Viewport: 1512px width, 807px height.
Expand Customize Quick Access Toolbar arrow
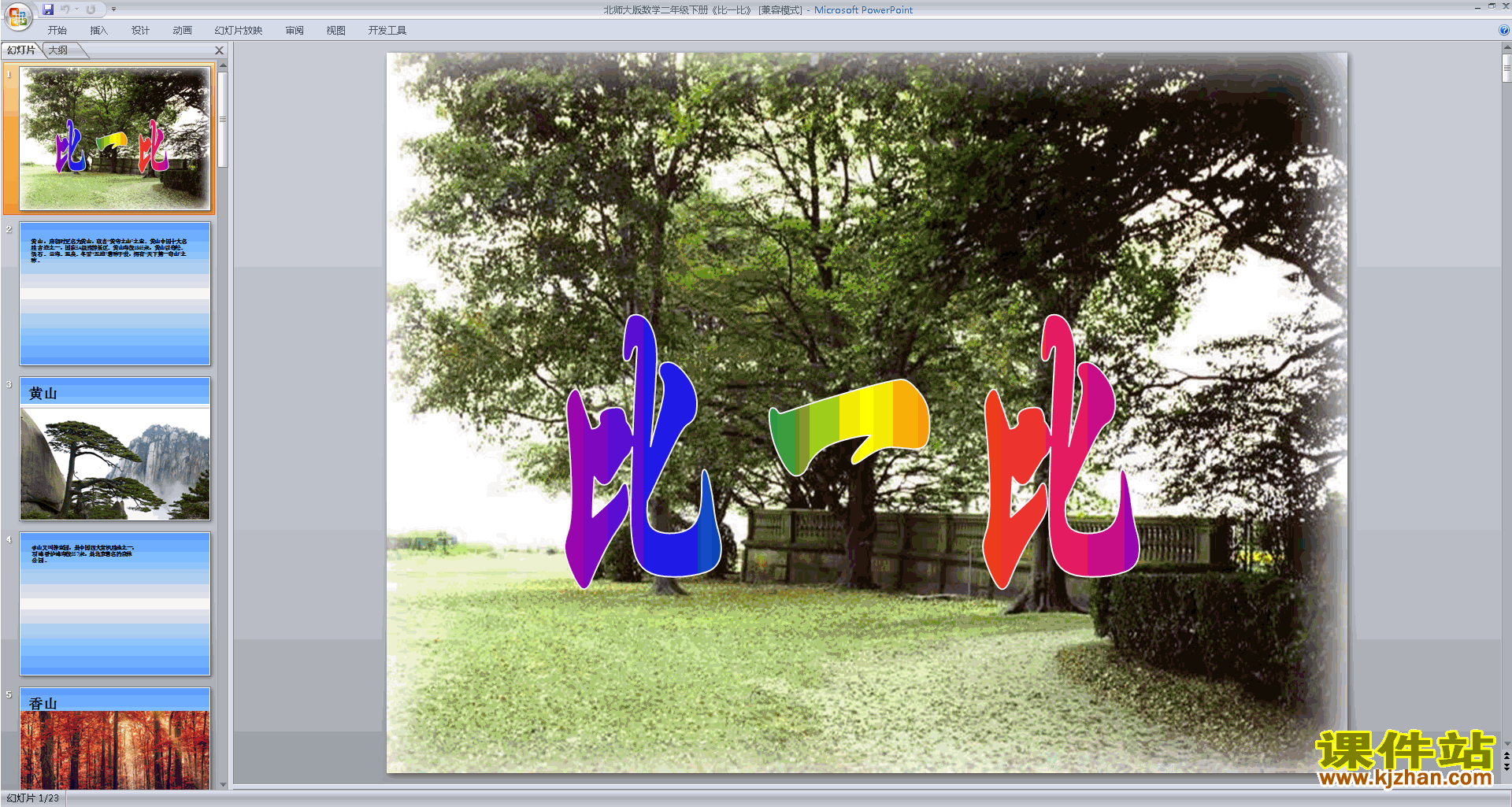113,9
